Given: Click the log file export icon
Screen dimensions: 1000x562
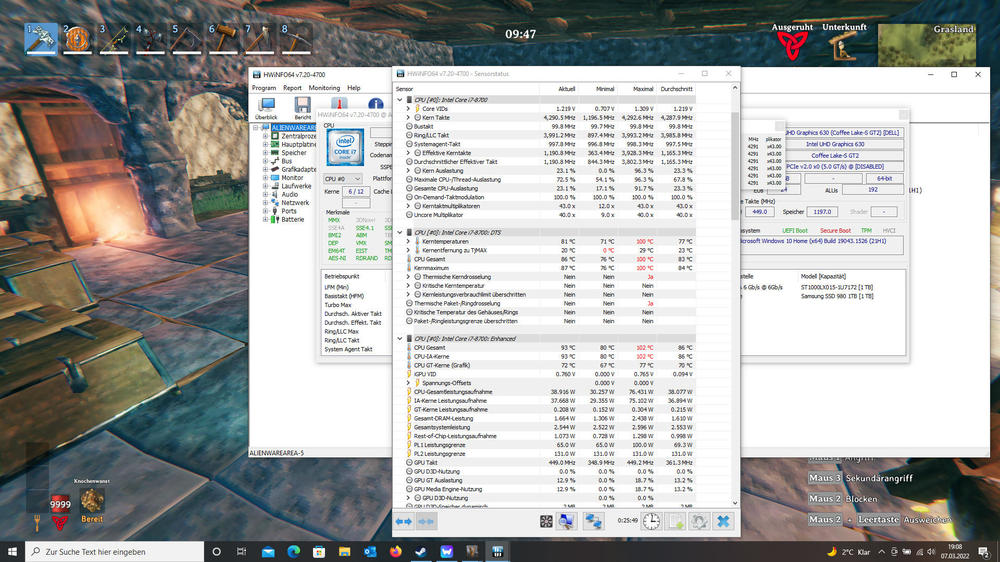Looking at the screenshot, I should (x=674, y=521).
